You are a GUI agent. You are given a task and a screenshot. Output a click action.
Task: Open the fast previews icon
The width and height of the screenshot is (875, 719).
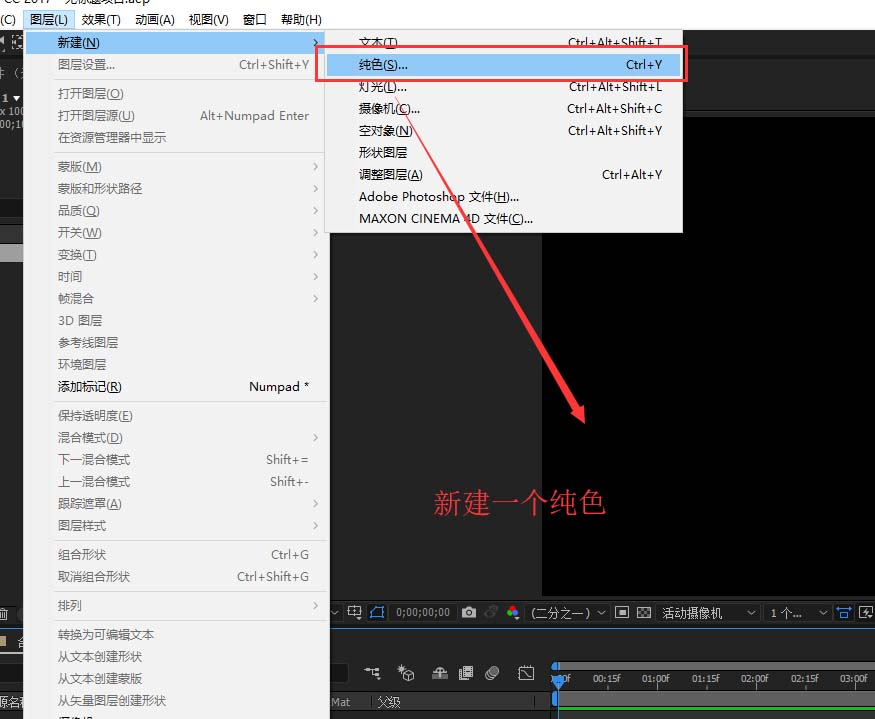pyautogui.click(x=866, y=612)
